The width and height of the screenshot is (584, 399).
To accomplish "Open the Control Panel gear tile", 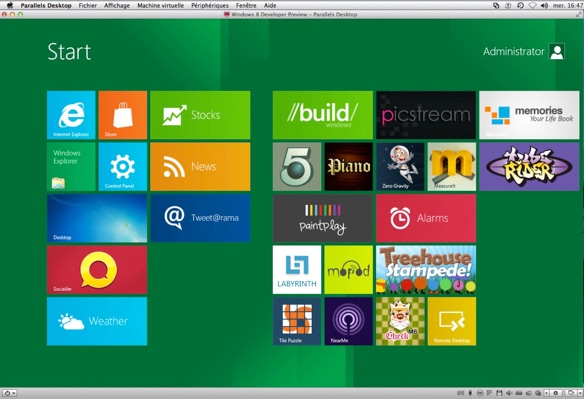I will click(123, 167).
